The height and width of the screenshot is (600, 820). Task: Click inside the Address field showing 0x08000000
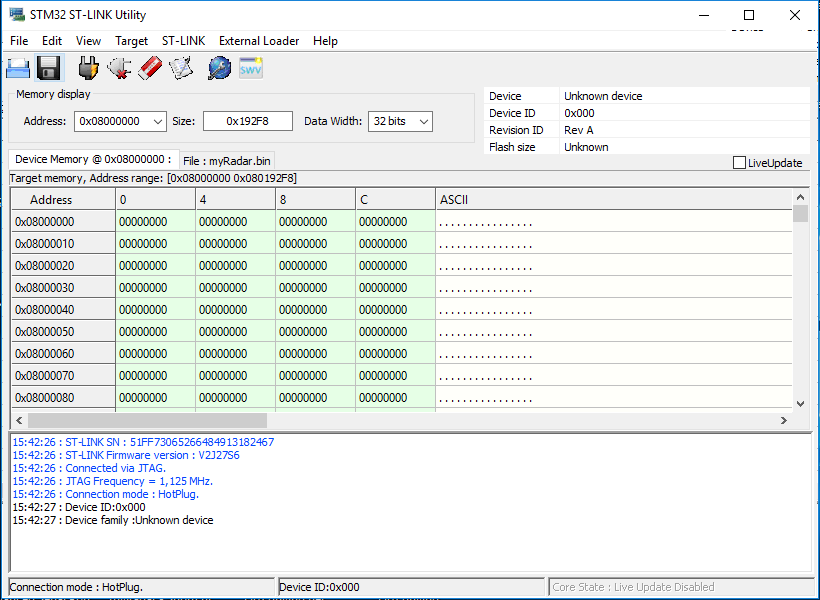[112, 121]
